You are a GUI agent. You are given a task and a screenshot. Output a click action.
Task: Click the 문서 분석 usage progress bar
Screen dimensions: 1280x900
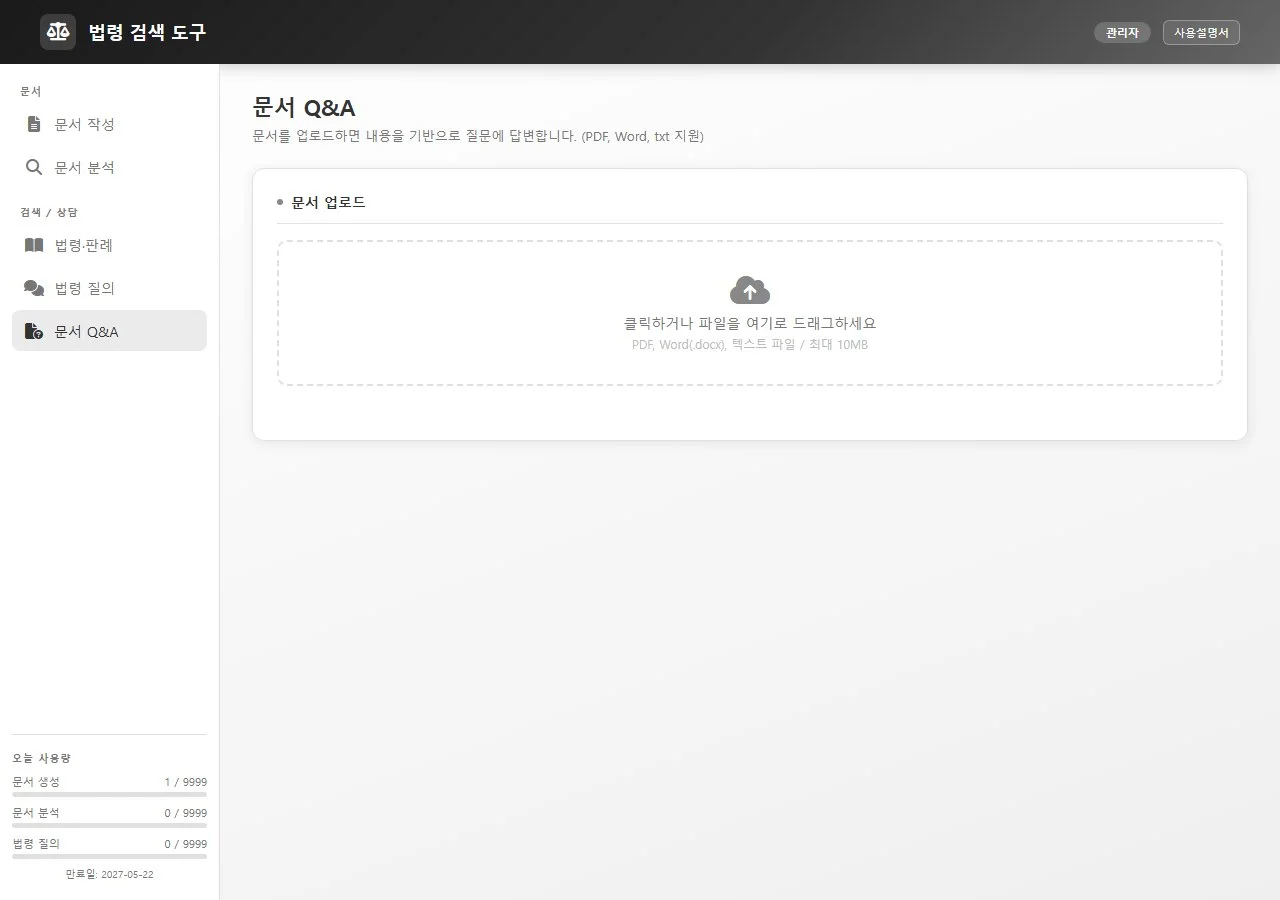[109, 825]
